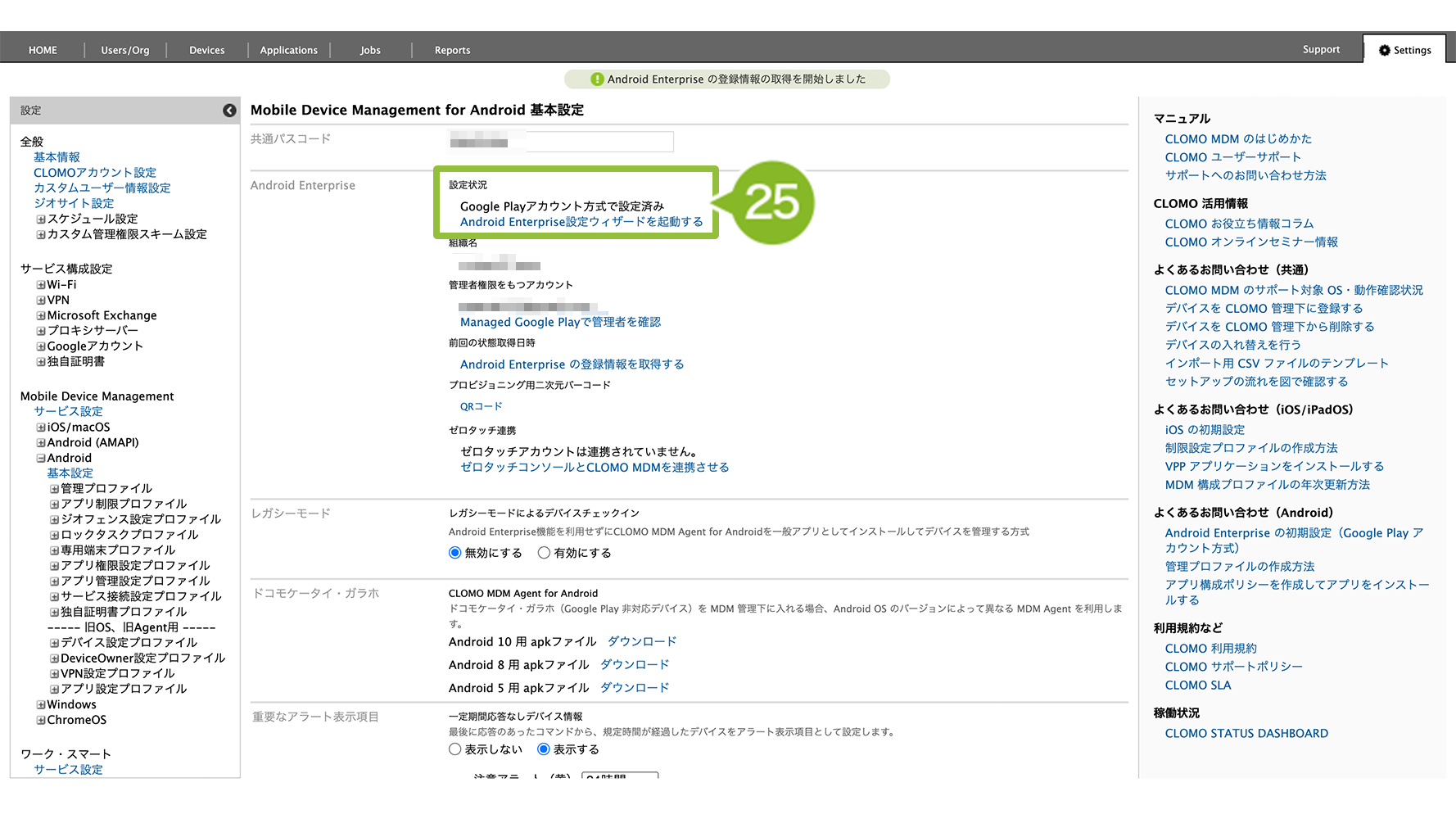1456x819 pixels.
Task: Click ゼロタッチコンソールとCLOMO MDMを連携させる link
Action: click(595, 468)
